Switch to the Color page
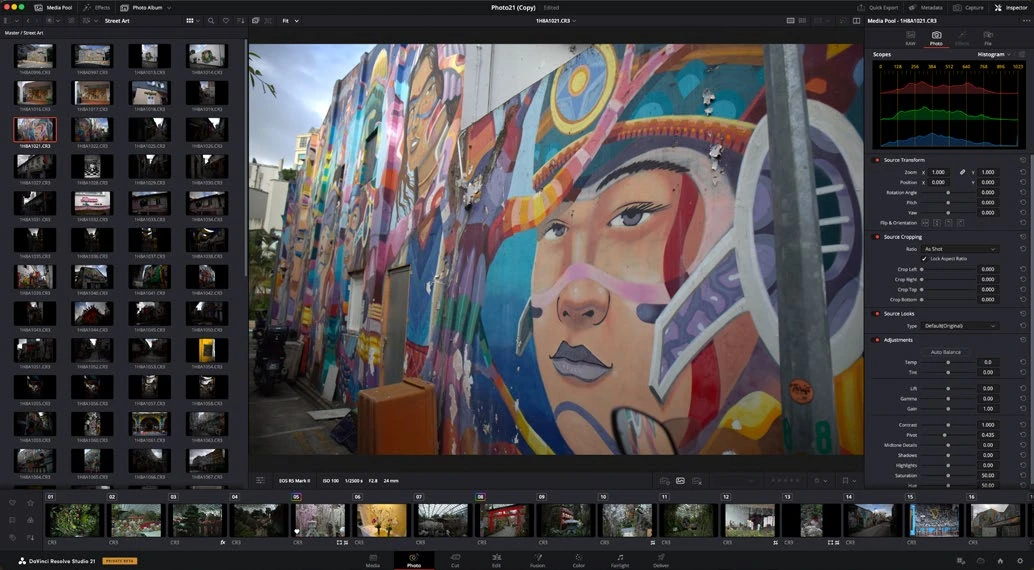The height and width of the screenshot is (570, 1034). [x=578, y=561]
